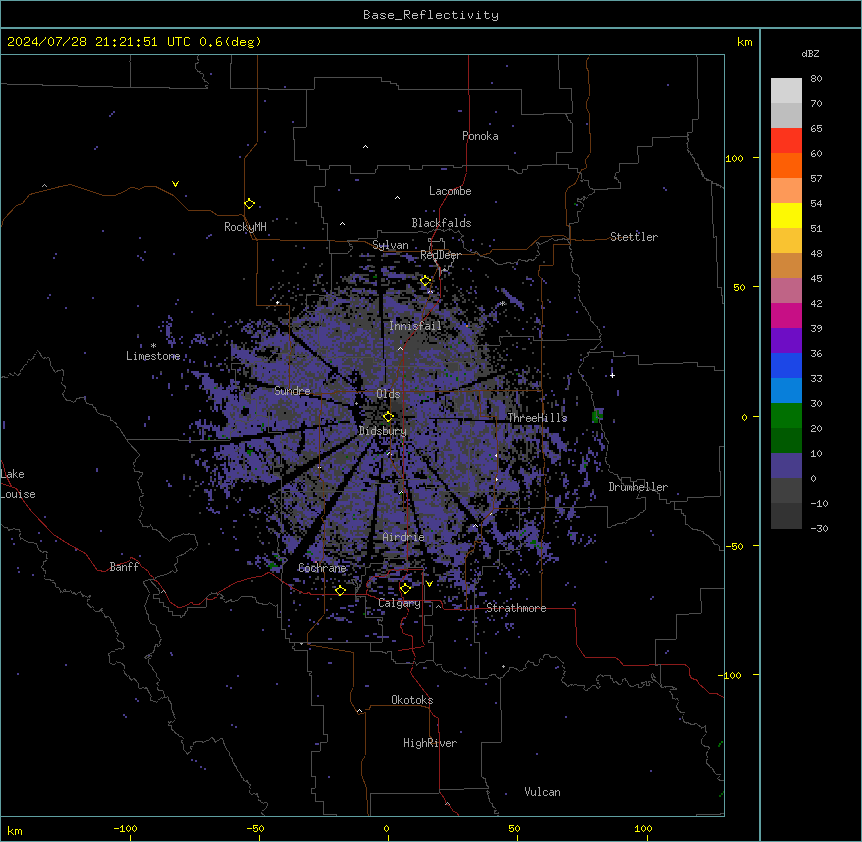Click the Ponoka city label
The image size is (862, 842).
[x=480, y=136]
